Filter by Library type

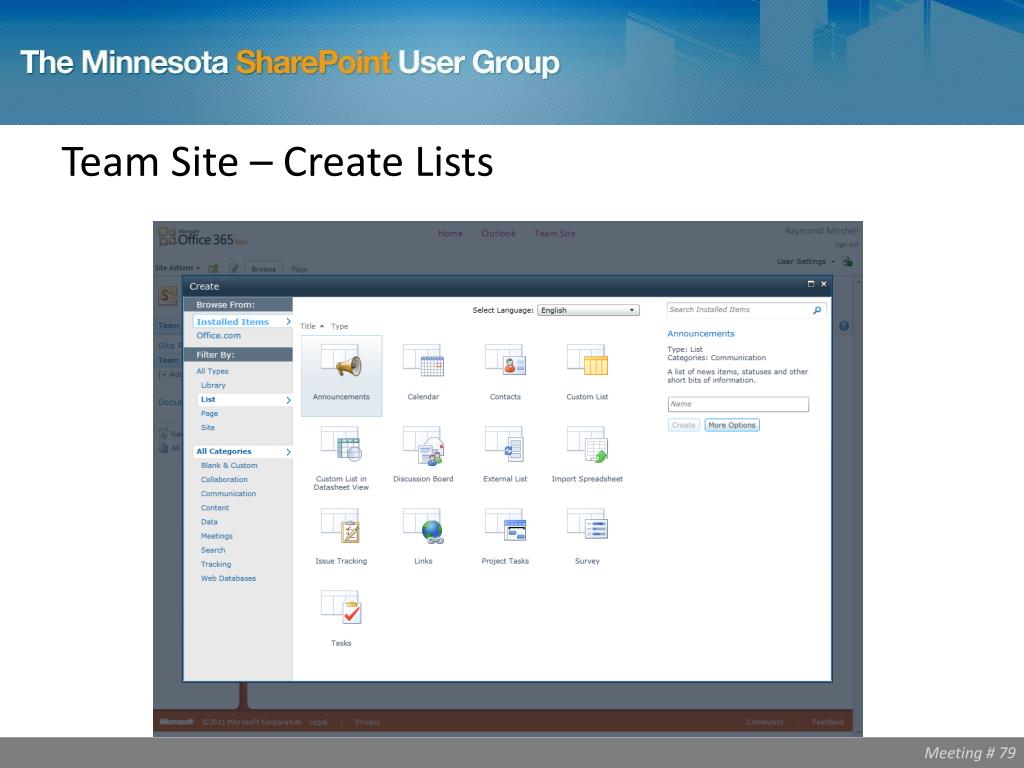coord(214,385)
